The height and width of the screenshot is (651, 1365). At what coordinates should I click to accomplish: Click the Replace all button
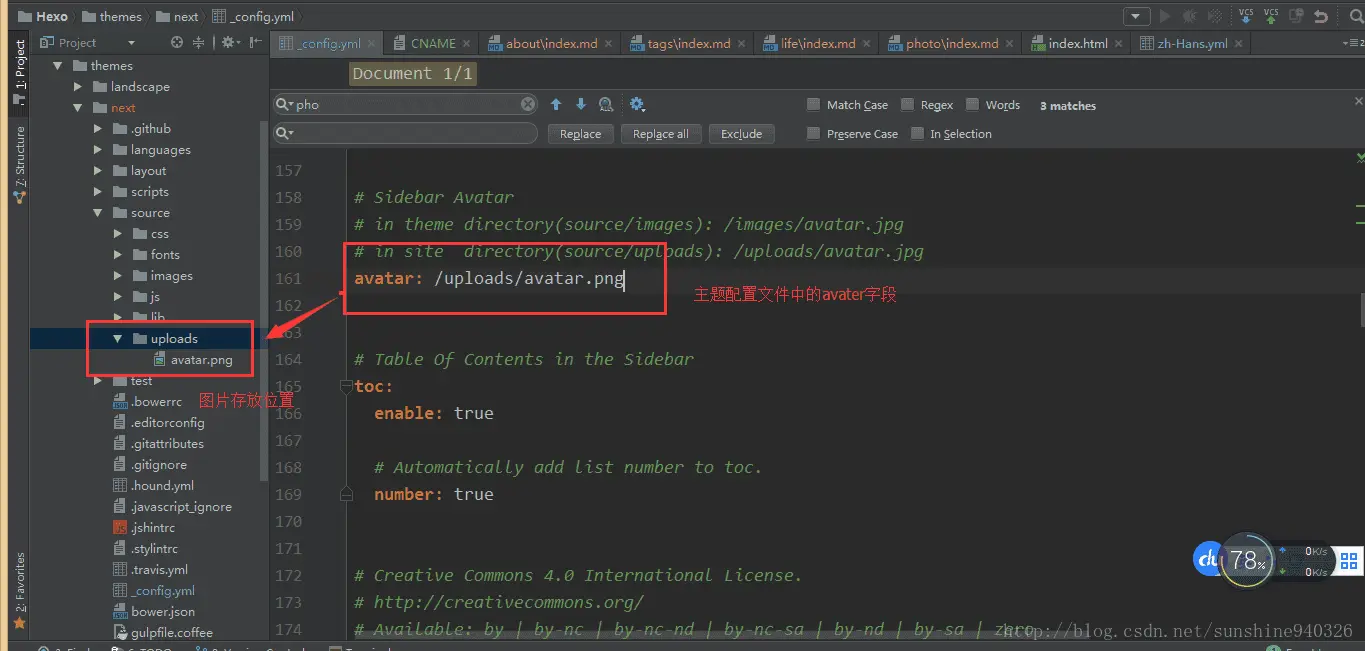661,134
